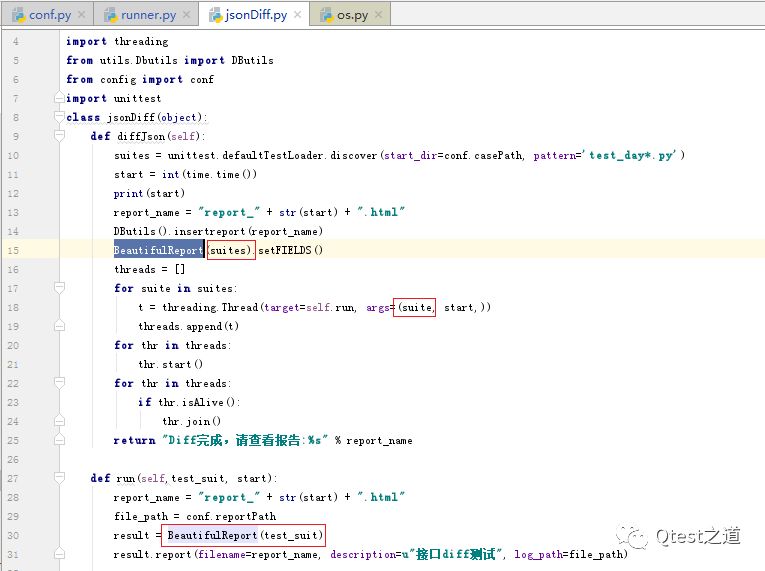Collapse the class jsonDiff fold marker
765x571 pixels.
[x=59, y=117]
